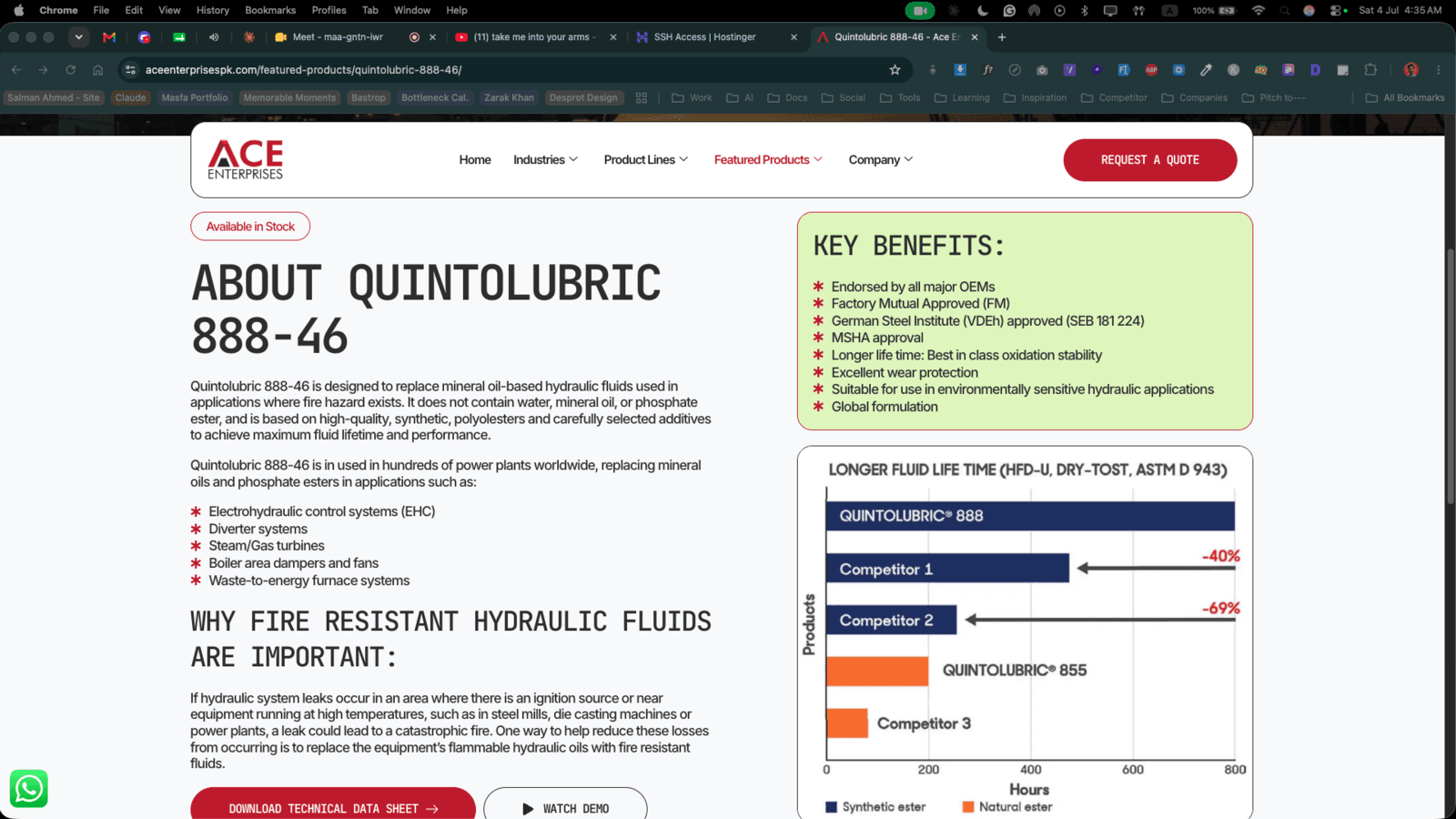Image resolution: width=1456 pixels, height=819 pixels.
Task: Open the WhatsApp chat icon
Action: [x=28, y=788]
